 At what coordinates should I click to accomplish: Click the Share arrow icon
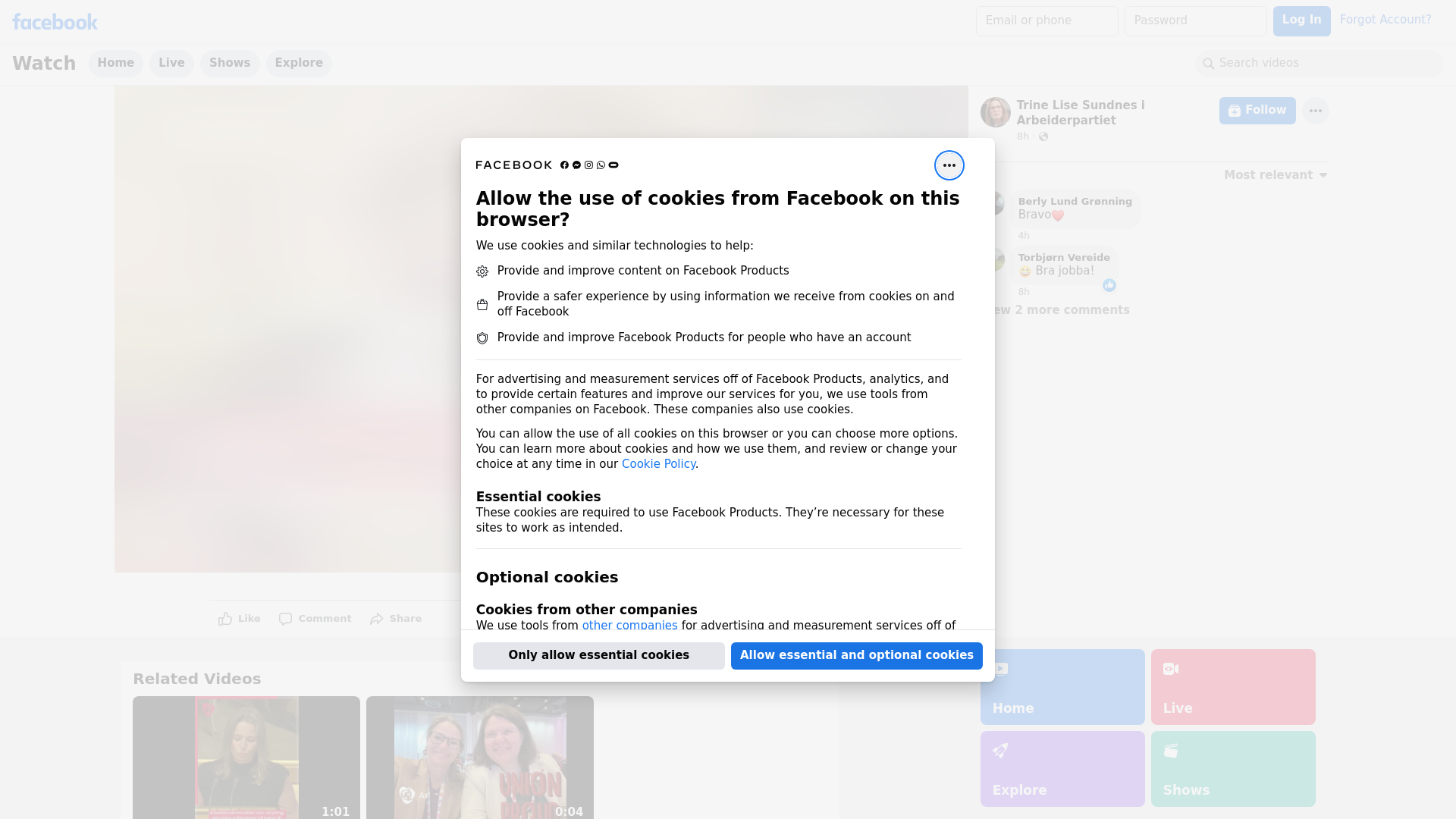click(377, 619)
